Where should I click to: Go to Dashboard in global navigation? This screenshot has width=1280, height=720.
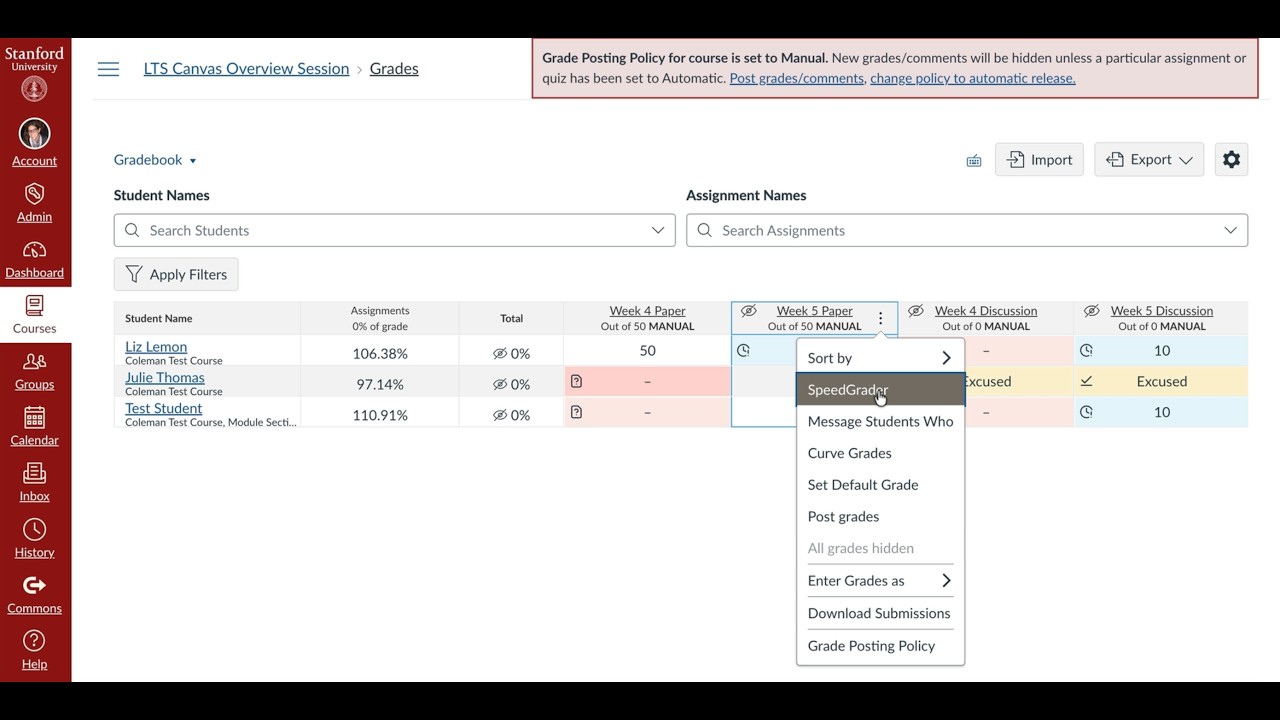point(34,259)
